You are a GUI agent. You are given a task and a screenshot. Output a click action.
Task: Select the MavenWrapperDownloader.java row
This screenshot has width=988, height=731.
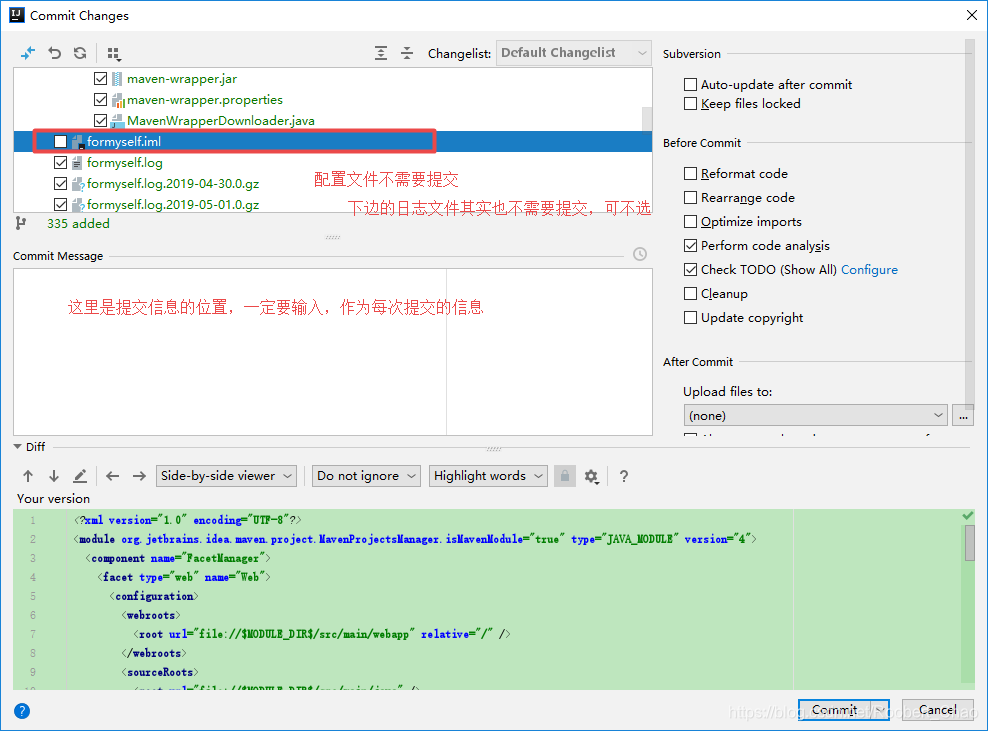(x=333, y=120)
